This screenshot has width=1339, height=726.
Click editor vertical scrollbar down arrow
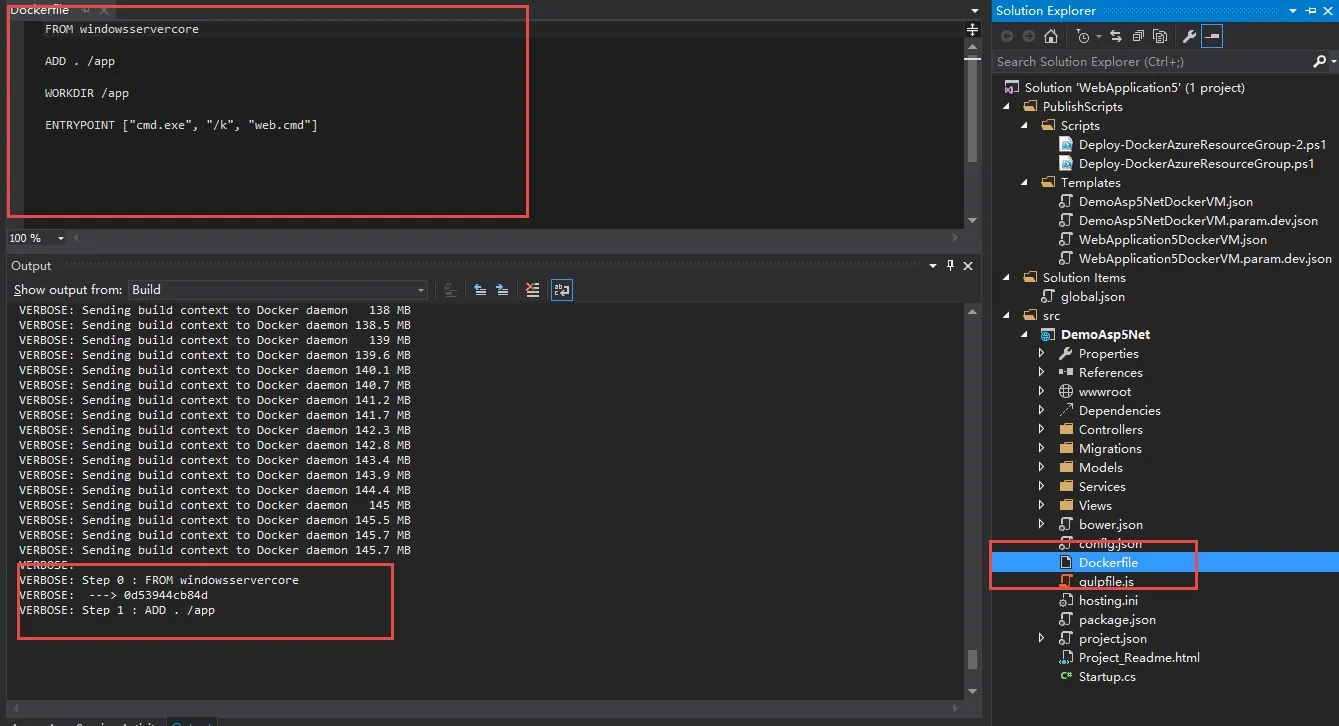[972, 221]
